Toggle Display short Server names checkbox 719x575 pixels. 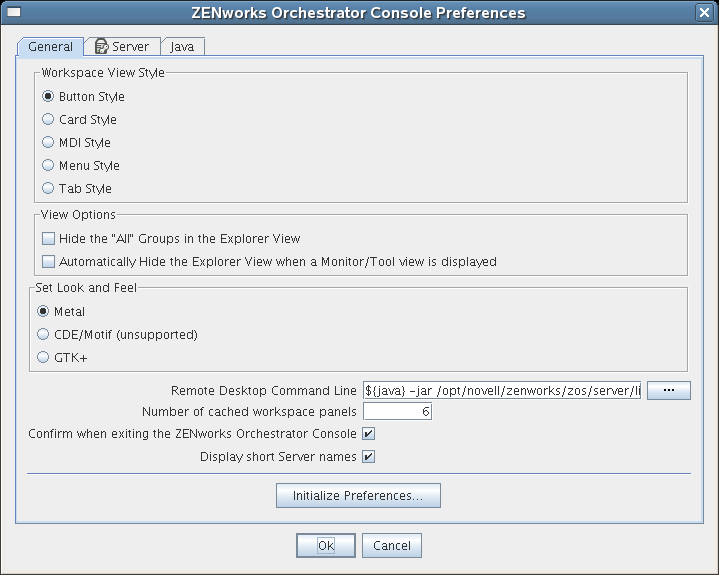click(x=368, y=456)
